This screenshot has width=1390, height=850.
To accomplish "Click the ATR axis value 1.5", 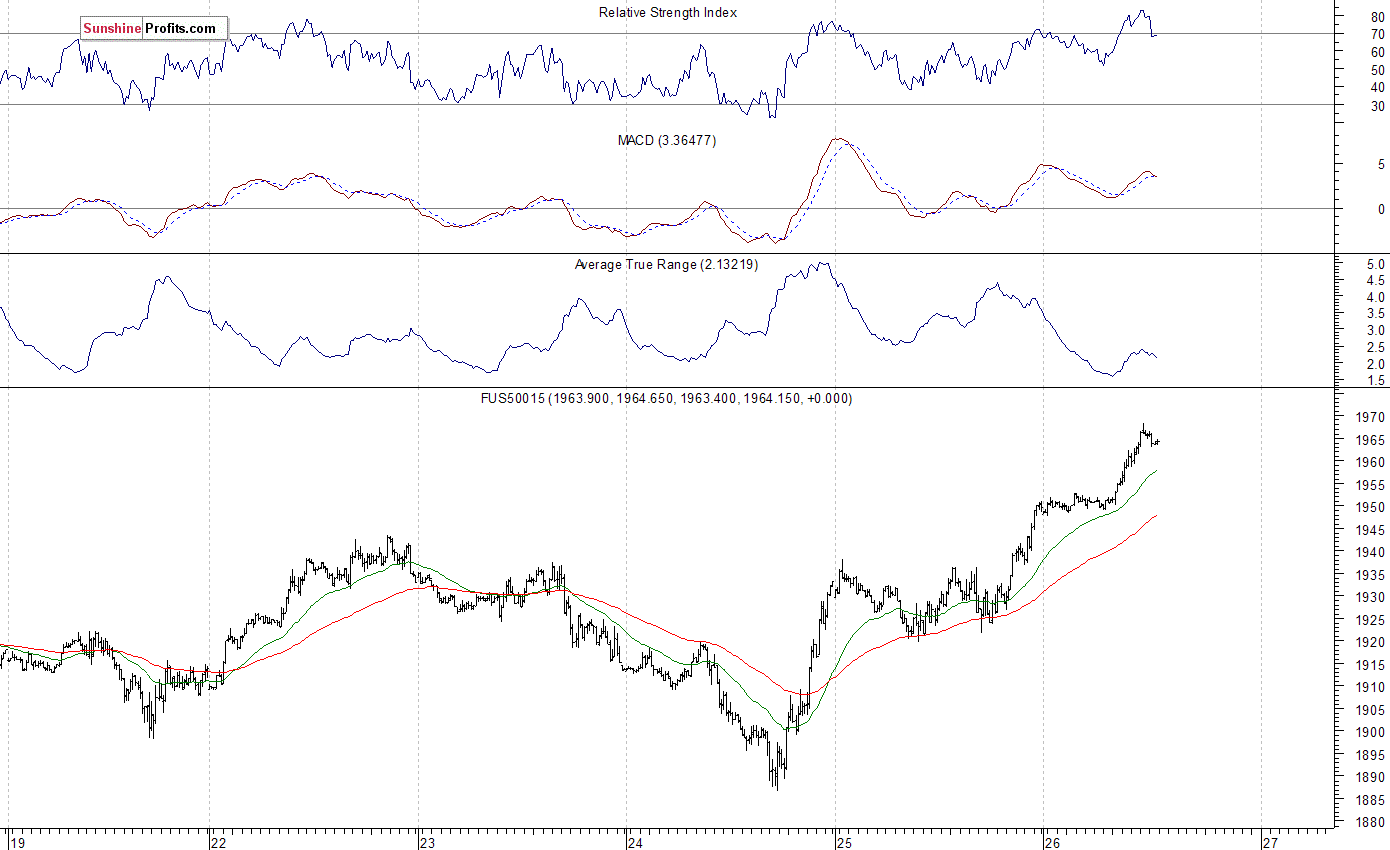I will click(x=1376, y=381).
